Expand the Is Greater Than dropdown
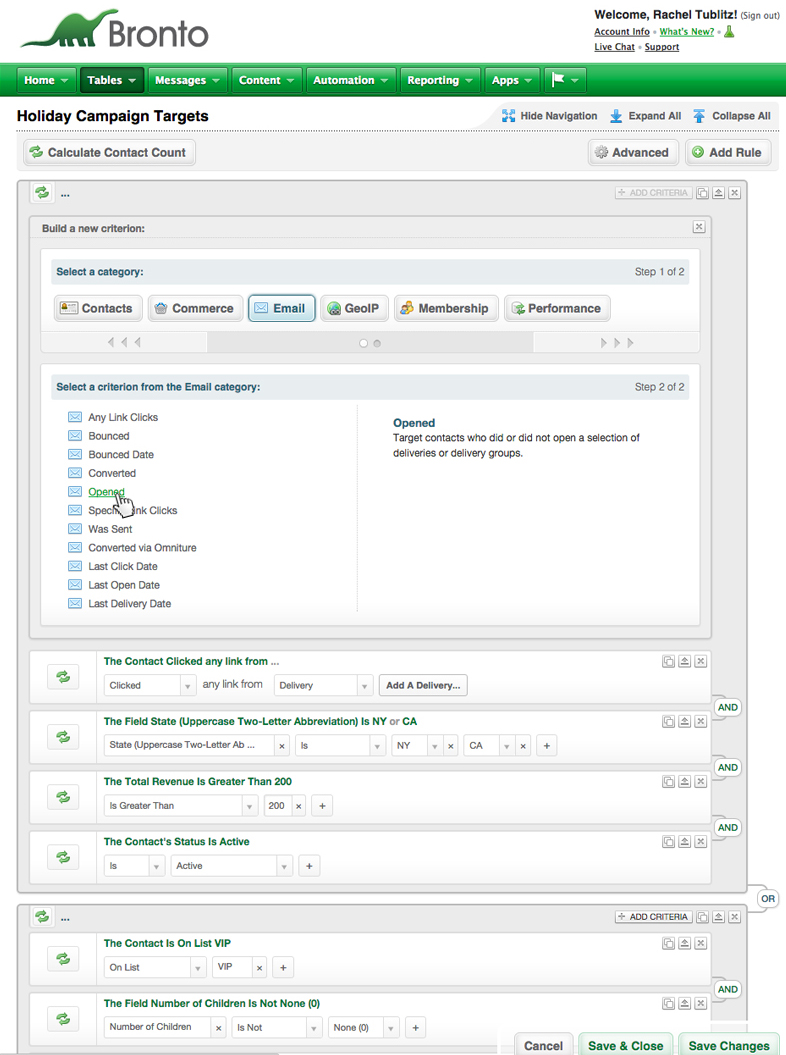The image size is (786, 1055). coord(180,806)
